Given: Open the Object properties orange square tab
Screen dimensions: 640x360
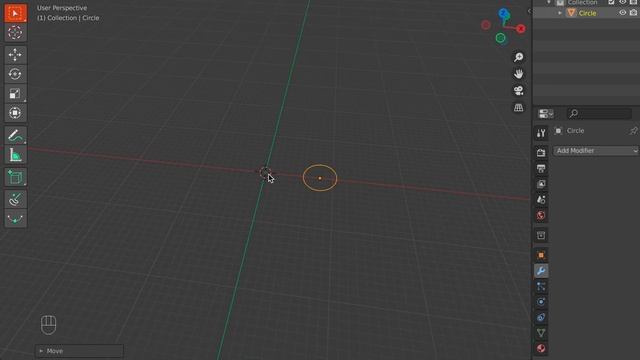Looking at the screenshot, I should (x=541, y=256).
